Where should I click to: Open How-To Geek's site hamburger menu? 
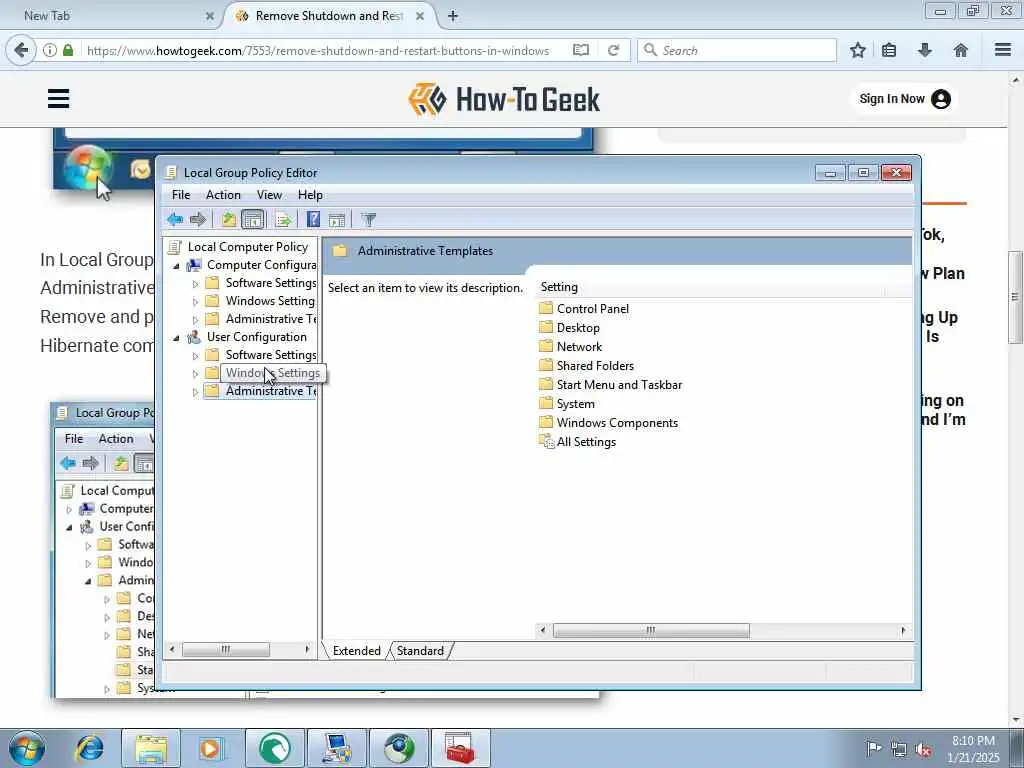coord(58,99)
